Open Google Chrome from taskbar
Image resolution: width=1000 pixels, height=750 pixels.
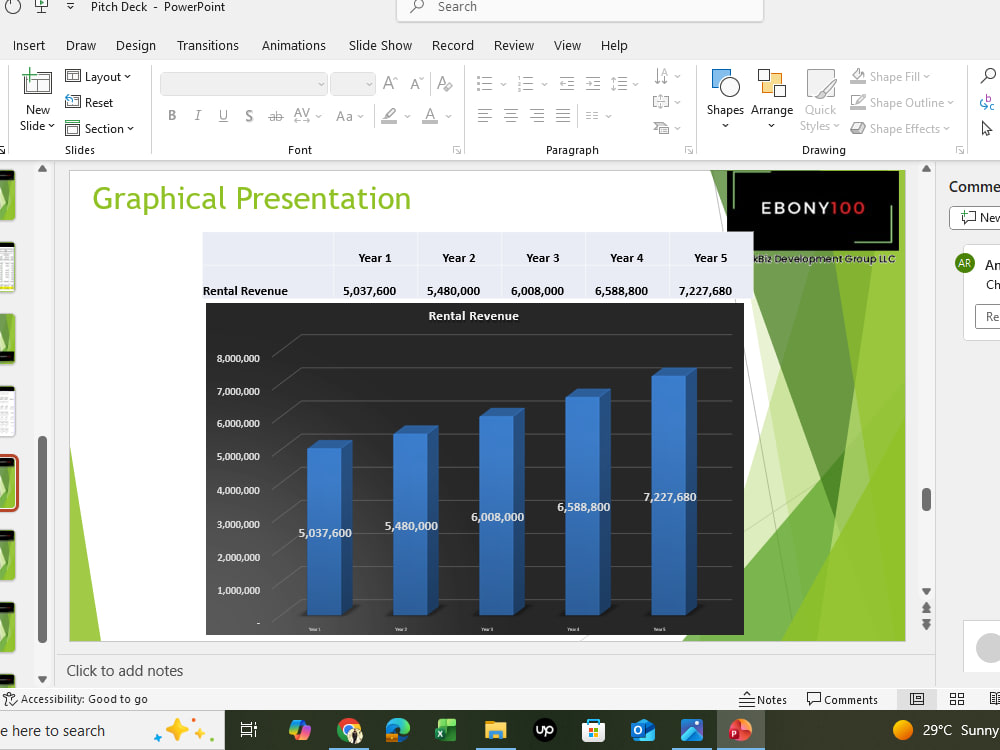click(349, 730)
